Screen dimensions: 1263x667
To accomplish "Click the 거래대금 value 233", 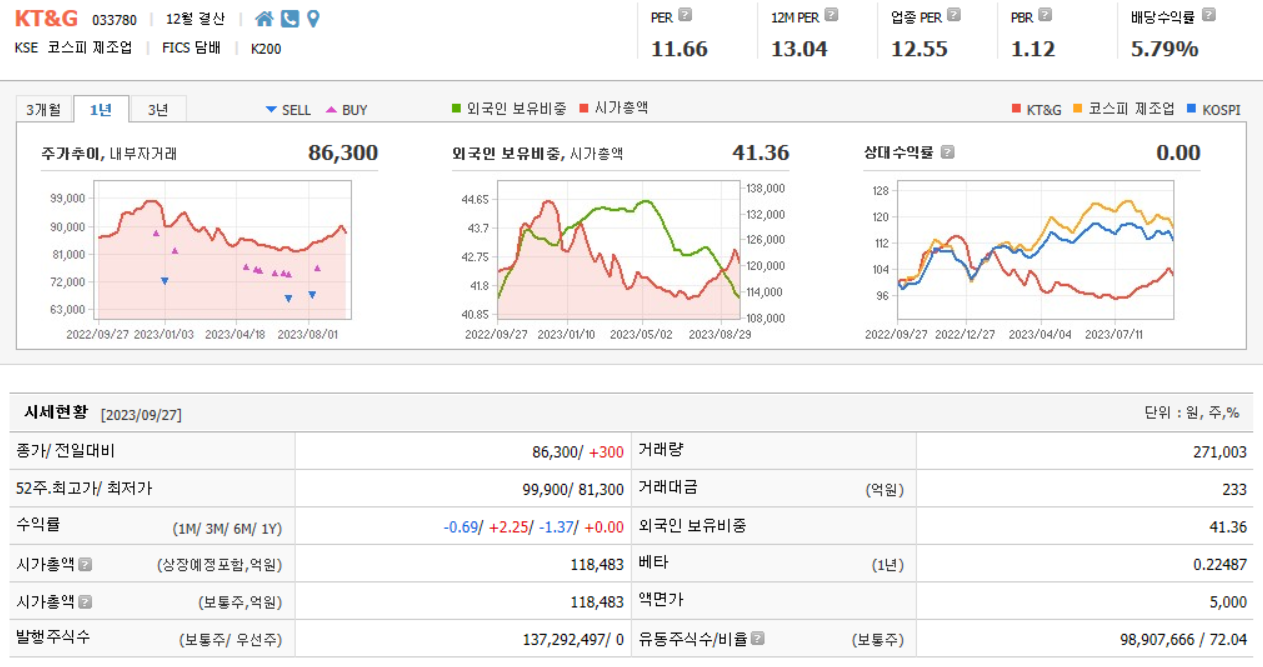I will (1235, 490).
